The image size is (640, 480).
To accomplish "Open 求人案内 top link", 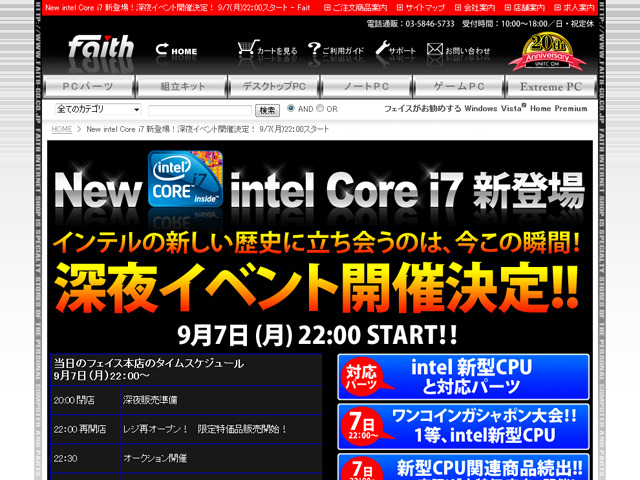I will [574, 7].
